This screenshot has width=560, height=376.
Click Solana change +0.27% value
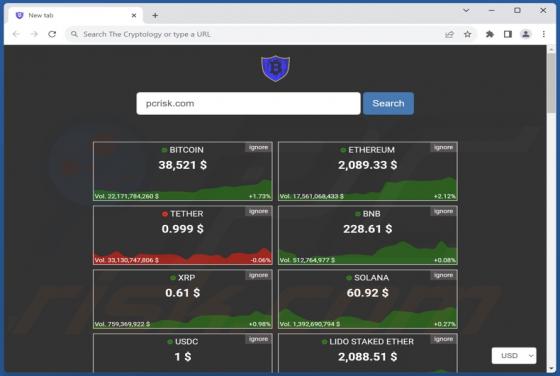pos(445,324)
